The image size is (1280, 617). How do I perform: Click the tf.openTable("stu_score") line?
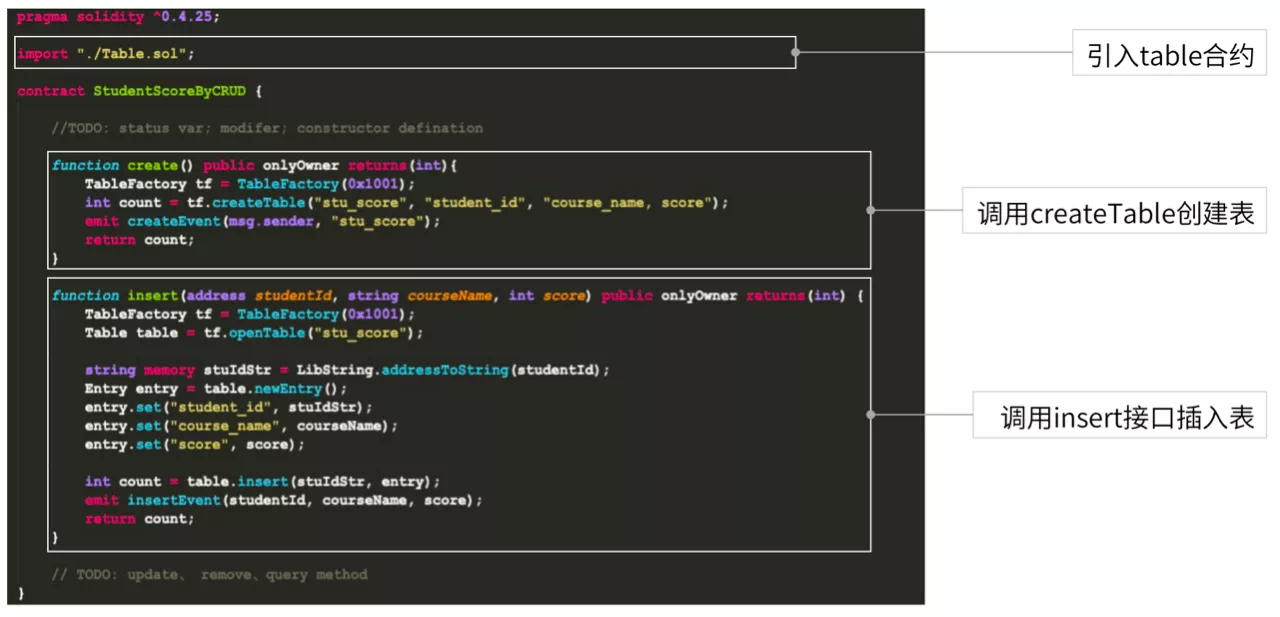pyautogui.click(x=254, y=333)
